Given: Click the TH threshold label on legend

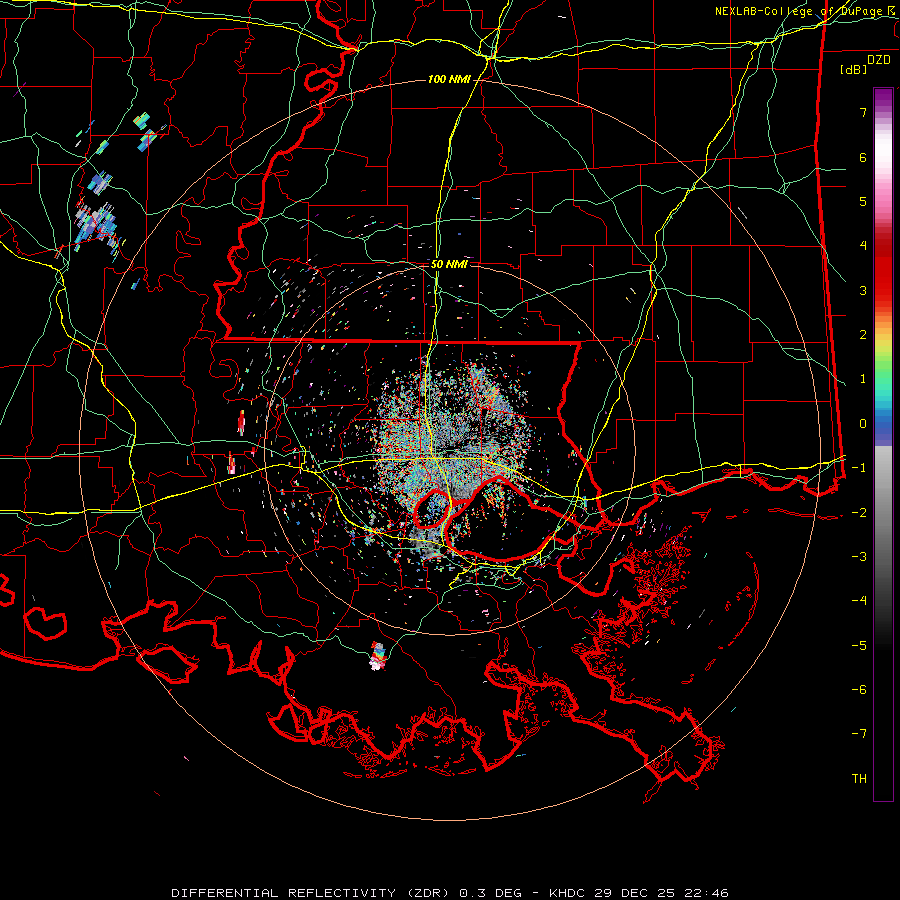Looking at the screenshot, I should [x=859, y=779].
